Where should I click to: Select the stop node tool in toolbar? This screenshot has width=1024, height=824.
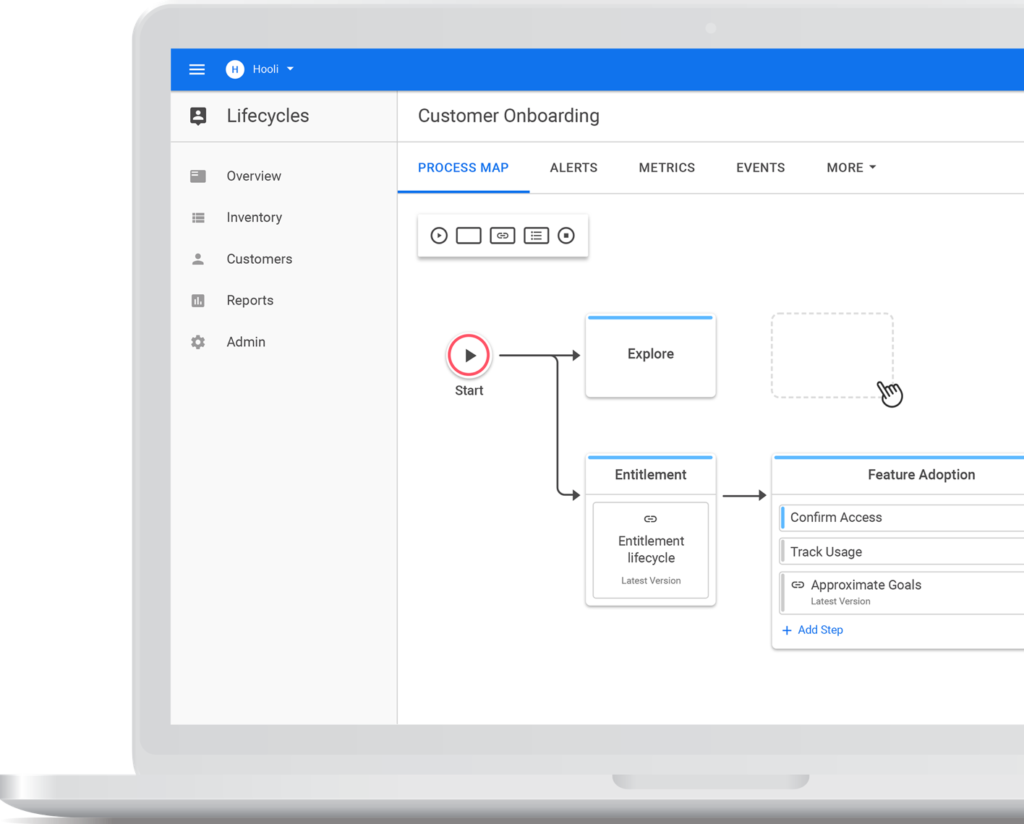(566, 236)
